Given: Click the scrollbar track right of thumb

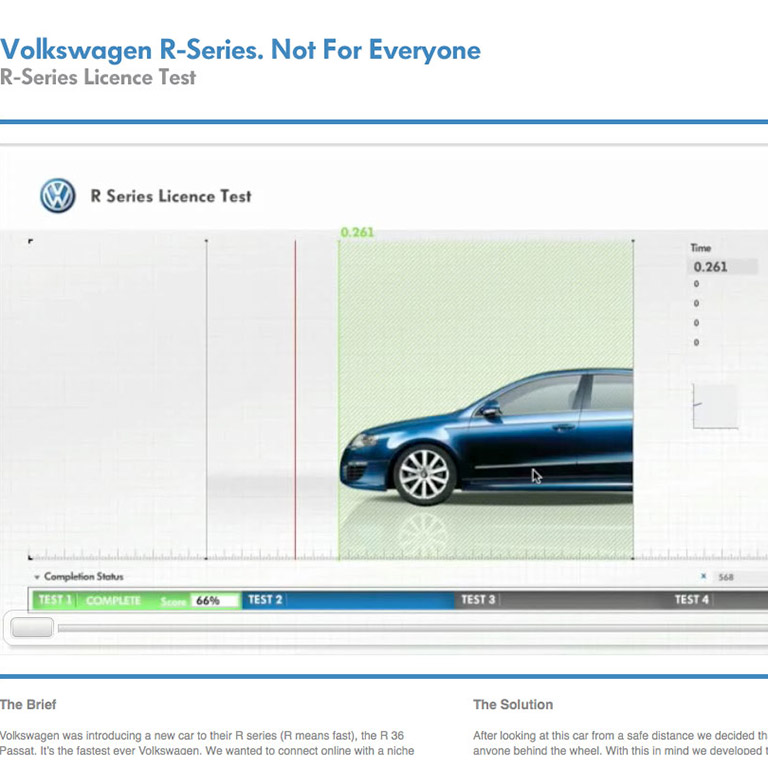Looking at the screenshot, I should tap(400, 628).
